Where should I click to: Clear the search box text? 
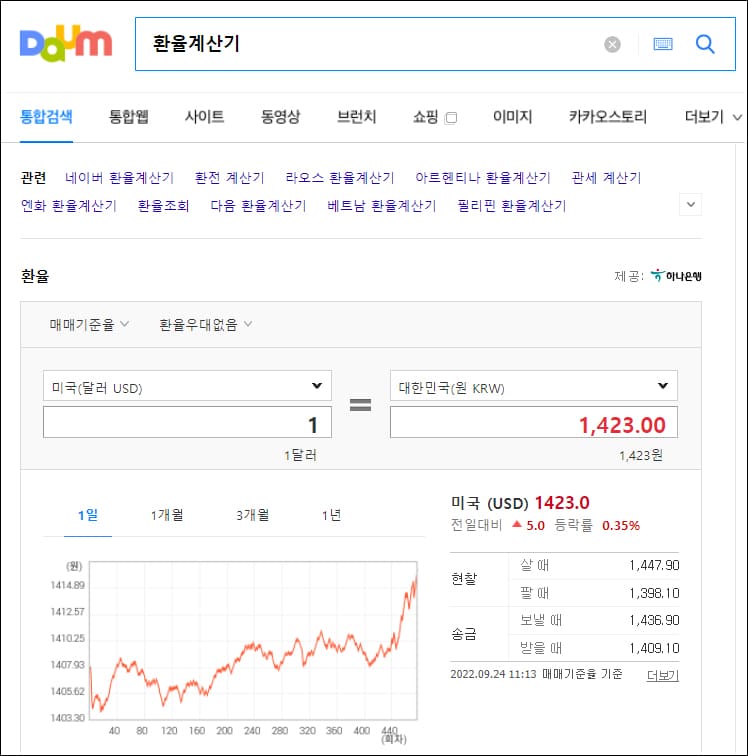tap(612, 44)
